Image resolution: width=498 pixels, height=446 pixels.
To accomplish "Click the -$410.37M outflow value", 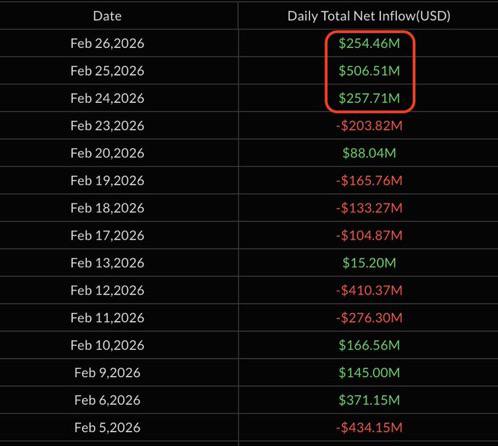I will (x=369, y=290).
